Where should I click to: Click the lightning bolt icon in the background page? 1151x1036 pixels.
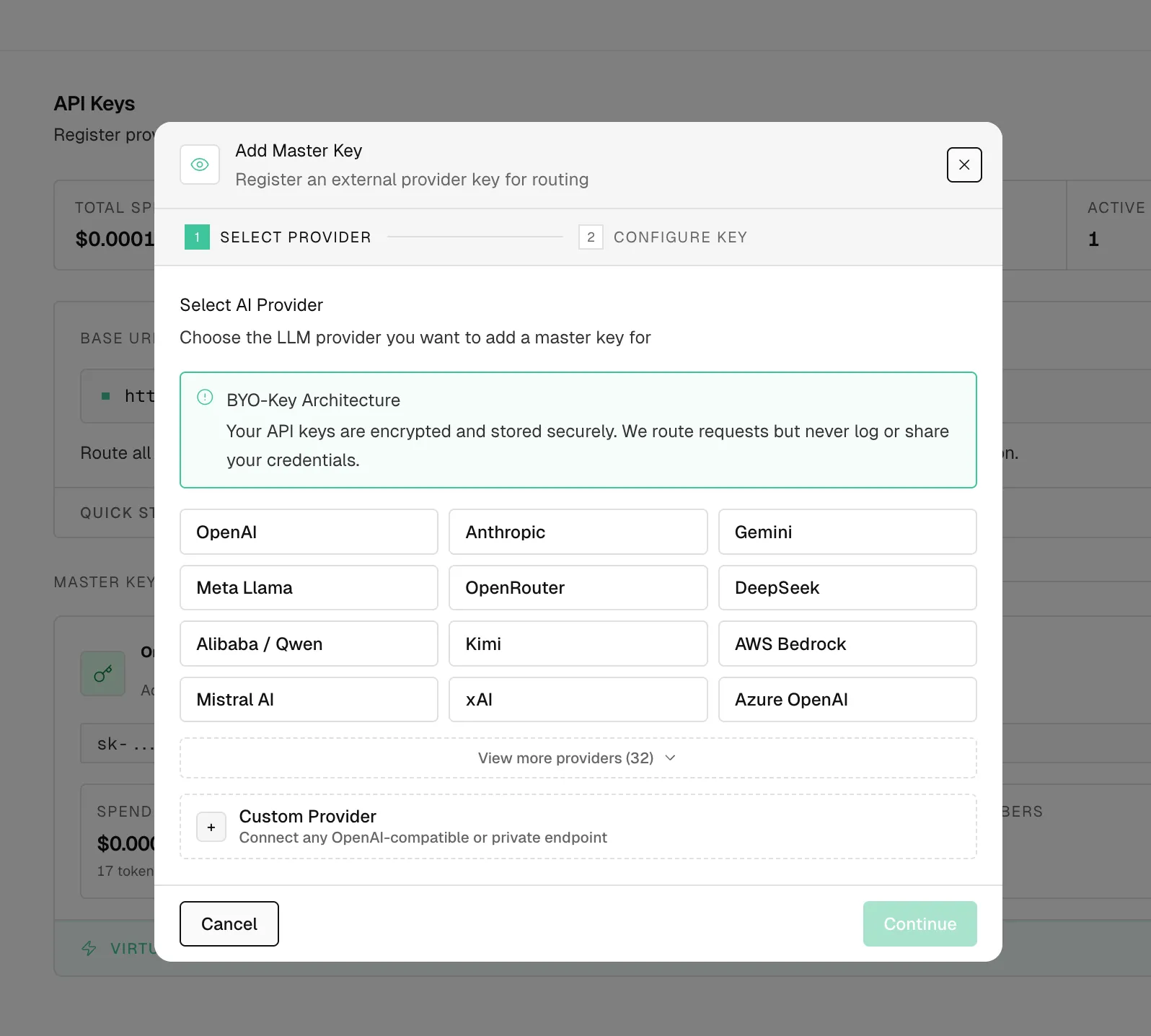(89, 948)
